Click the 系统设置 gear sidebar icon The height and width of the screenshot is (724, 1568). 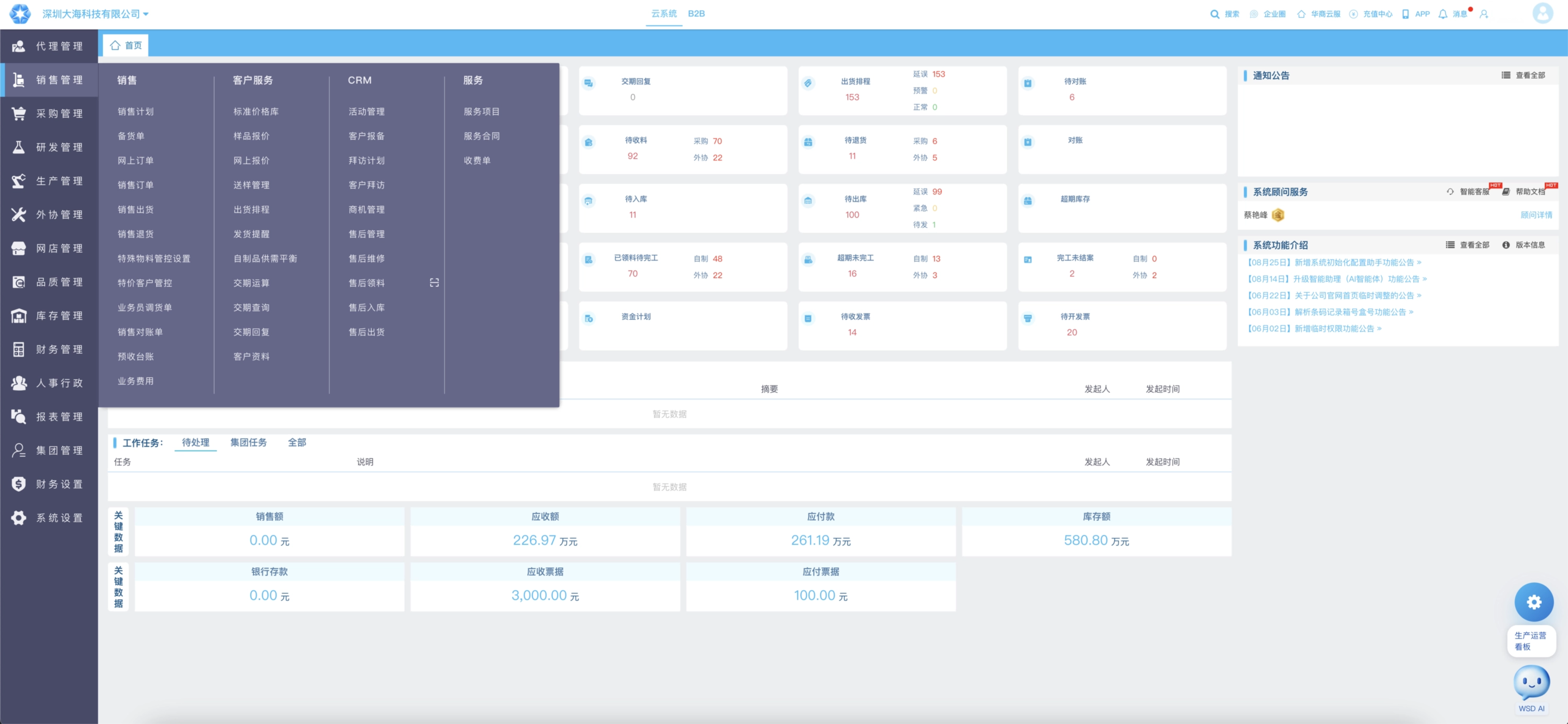tap(19, 518)
